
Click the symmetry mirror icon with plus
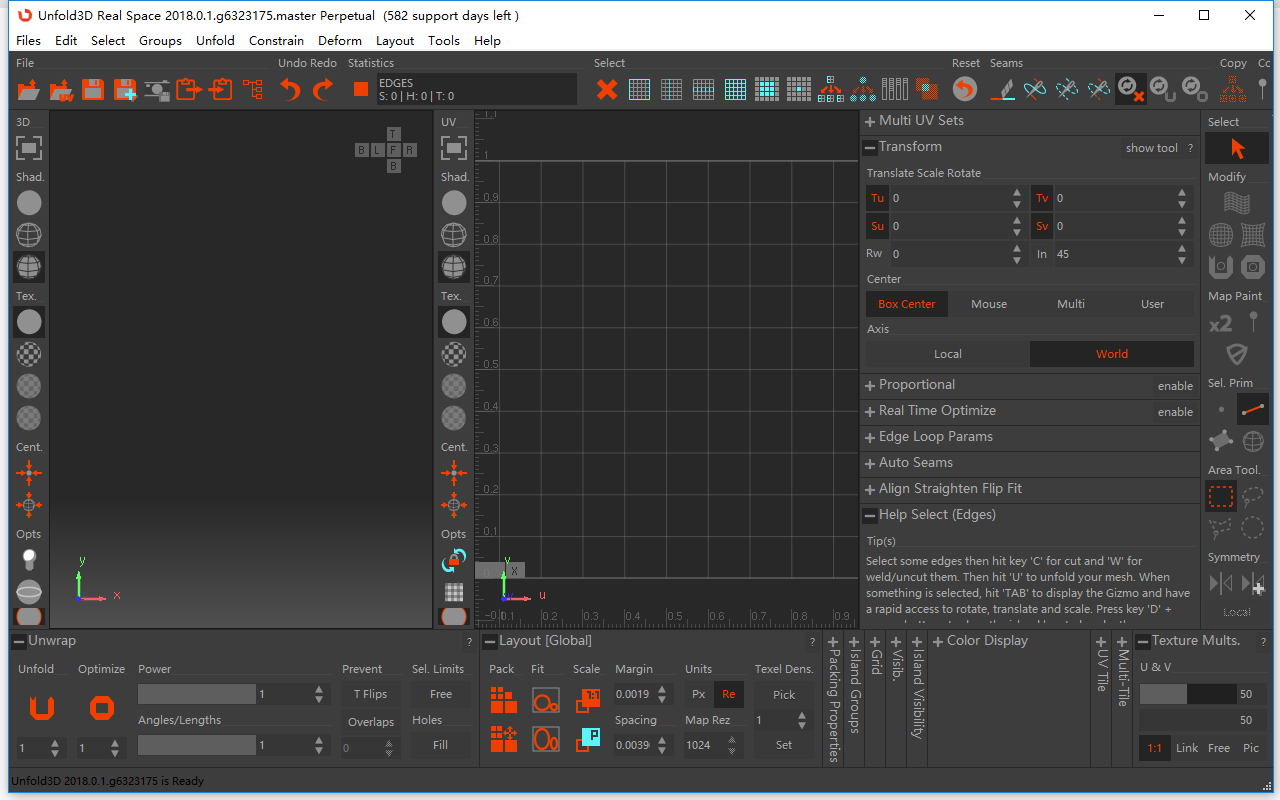[1253, 584]
